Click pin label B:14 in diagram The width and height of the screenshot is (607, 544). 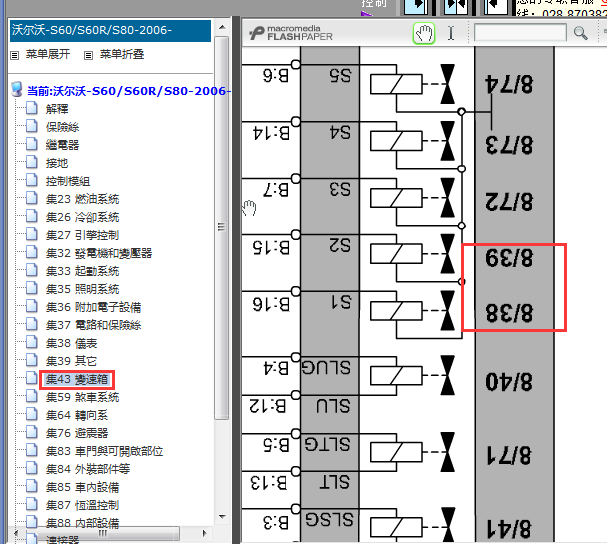(x=271, y=133)
